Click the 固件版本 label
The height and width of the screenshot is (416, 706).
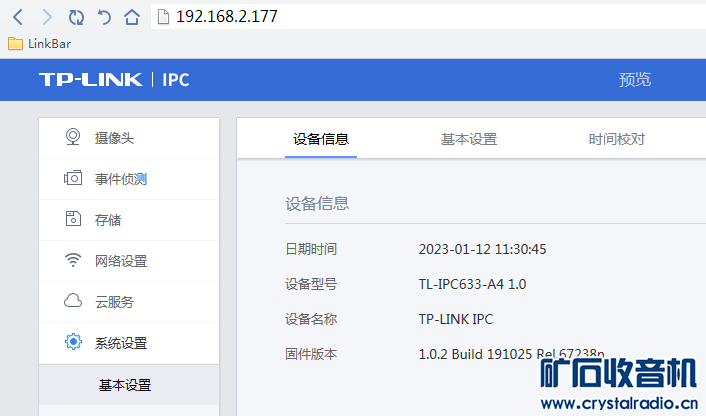(x=311, y=354)
